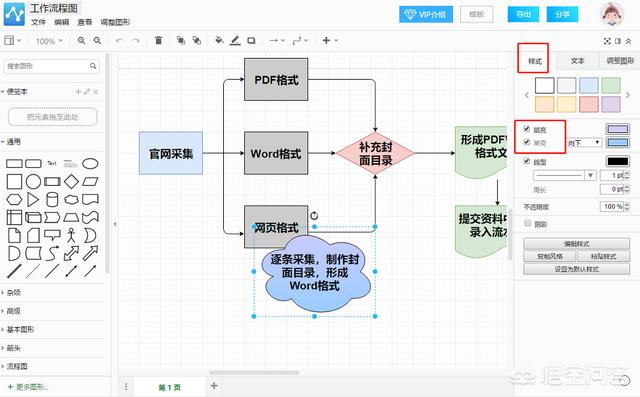This screenshot has height=397, width=640.
Task: Click the rotate handle above the cloud
Action: (314, 215)
